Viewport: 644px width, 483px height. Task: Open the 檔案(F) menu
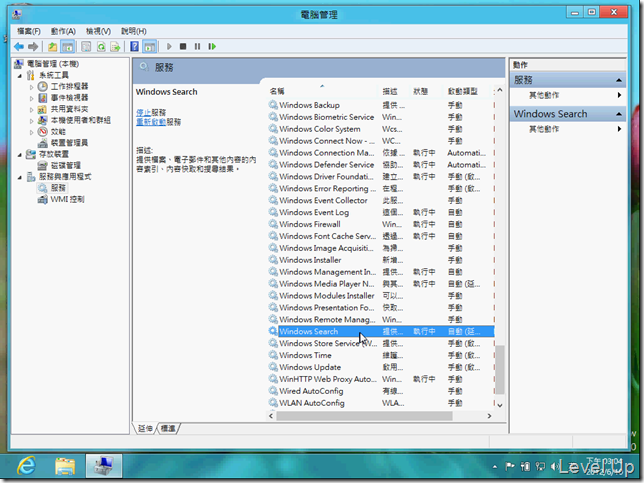click(x=29, y=31)
